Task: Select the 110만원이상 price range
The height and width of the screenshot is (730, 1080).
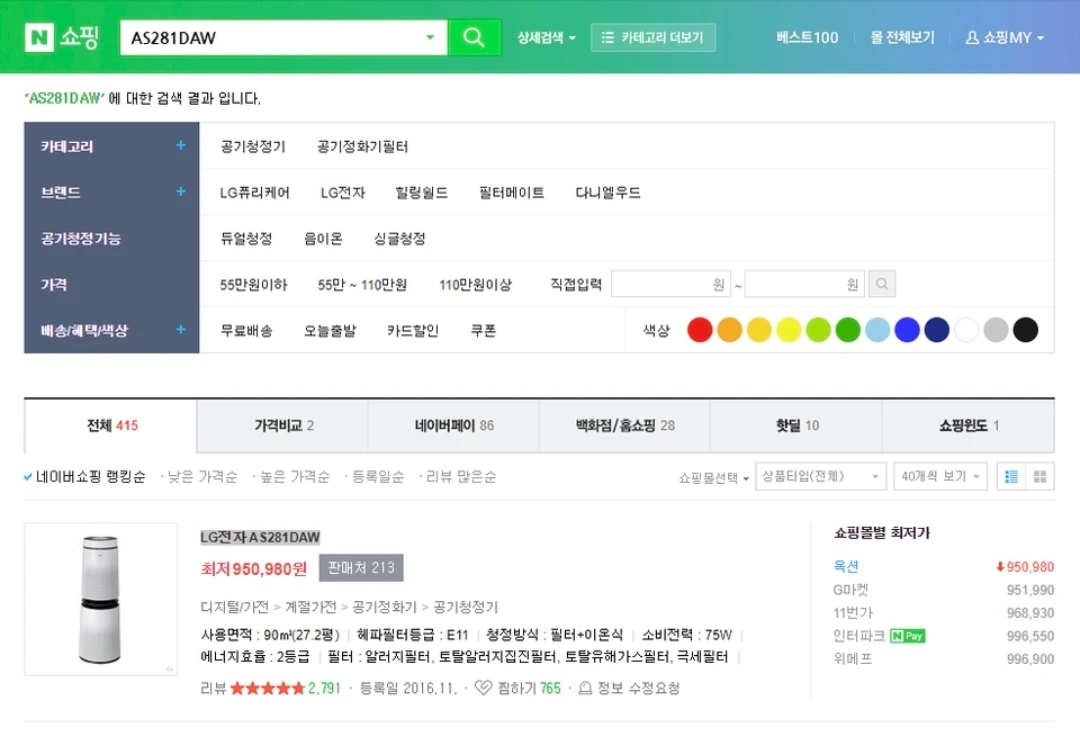Action: point(475,284)
